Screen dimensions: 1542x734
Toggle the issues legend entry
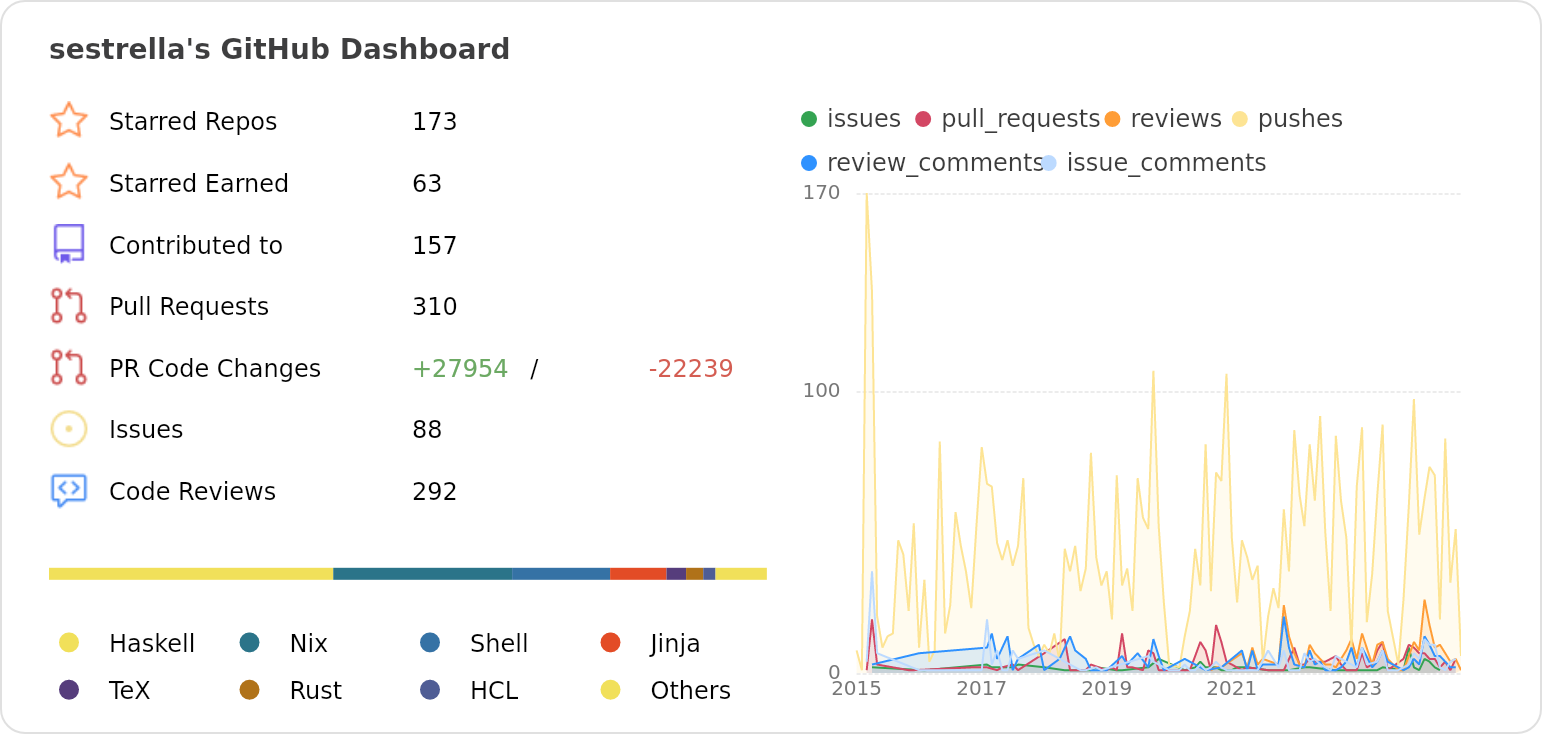851,119
